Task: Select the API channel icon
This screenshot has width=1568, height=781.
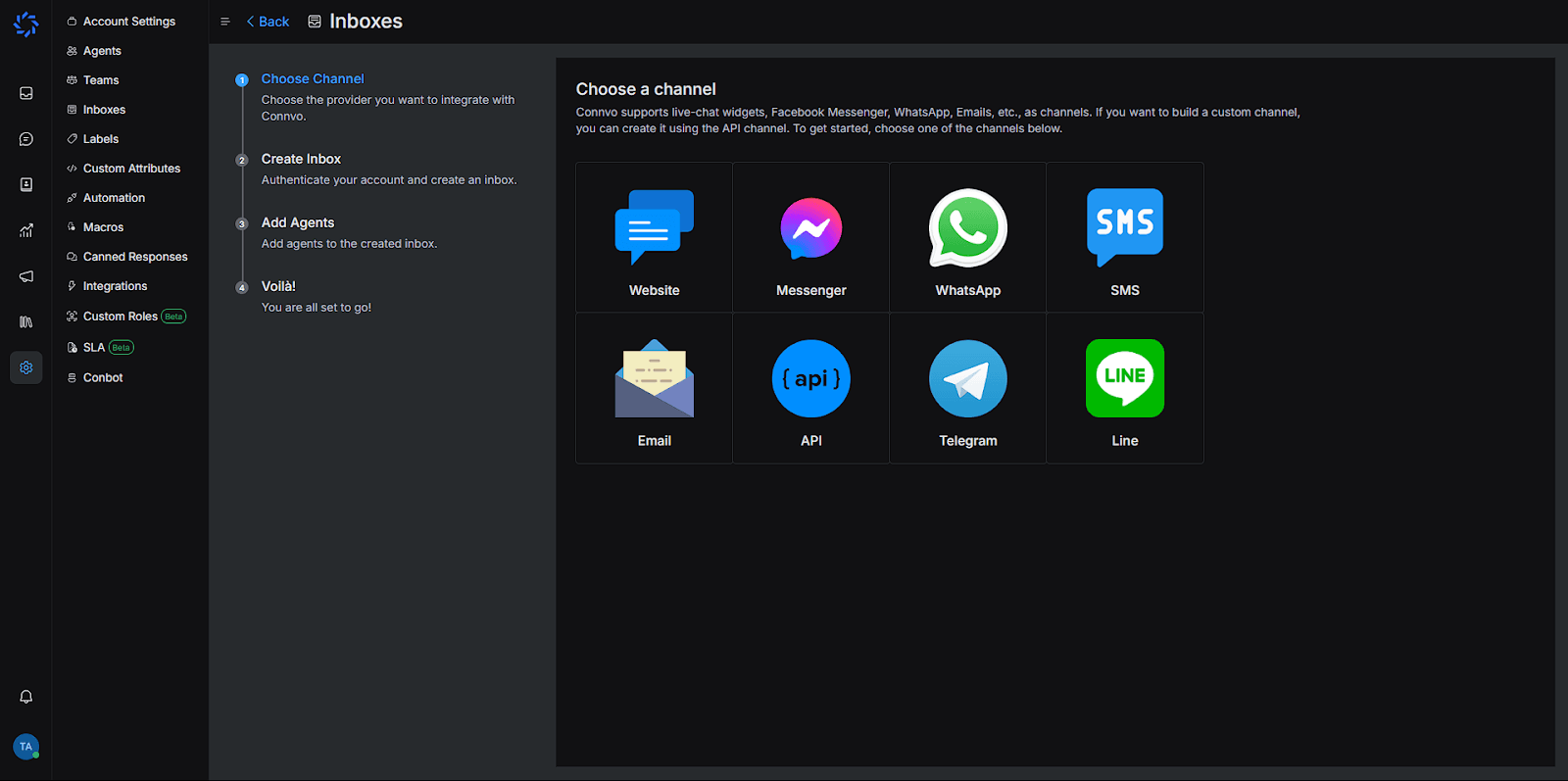Action: click(810, 379)
